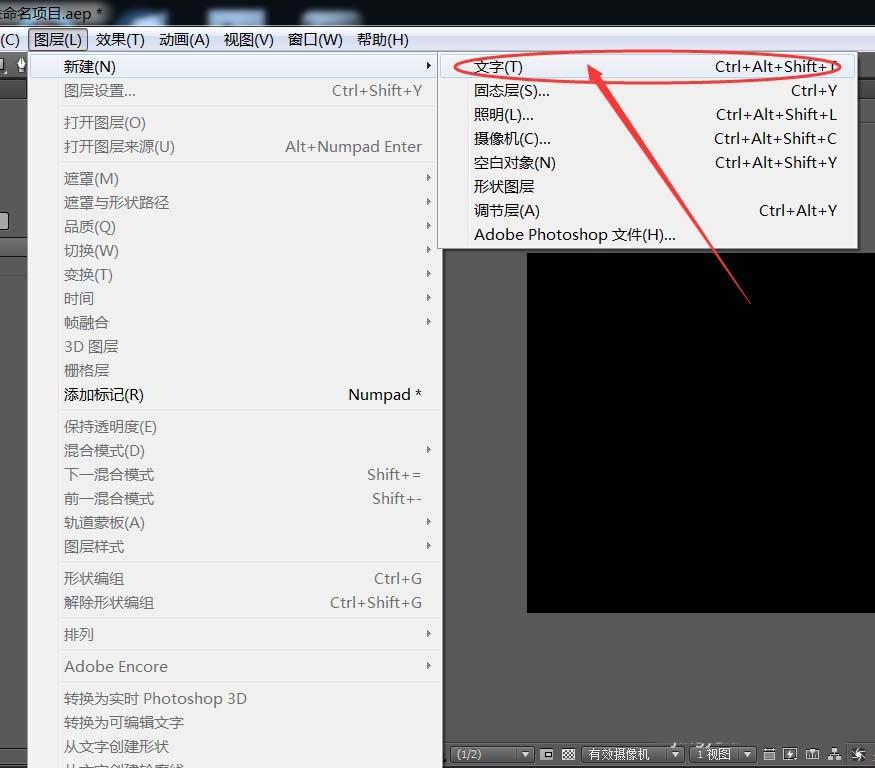Image resolution: width=875 pixels, height=768 pixels.
Task: Open the 窗口(W) menu
Action: [x=316, y=40]
